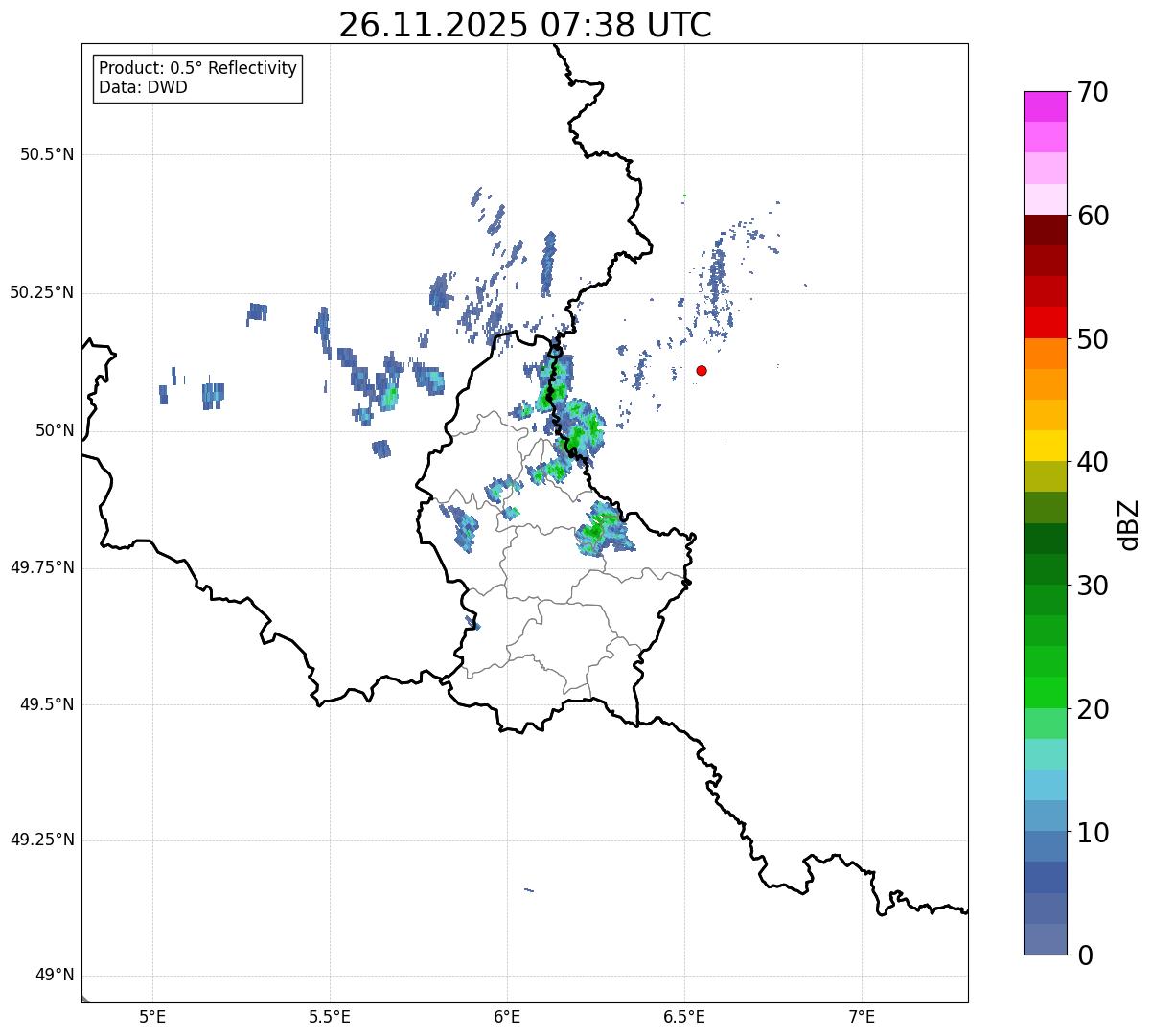Click the red station marker dot

[x=702, y=371]
